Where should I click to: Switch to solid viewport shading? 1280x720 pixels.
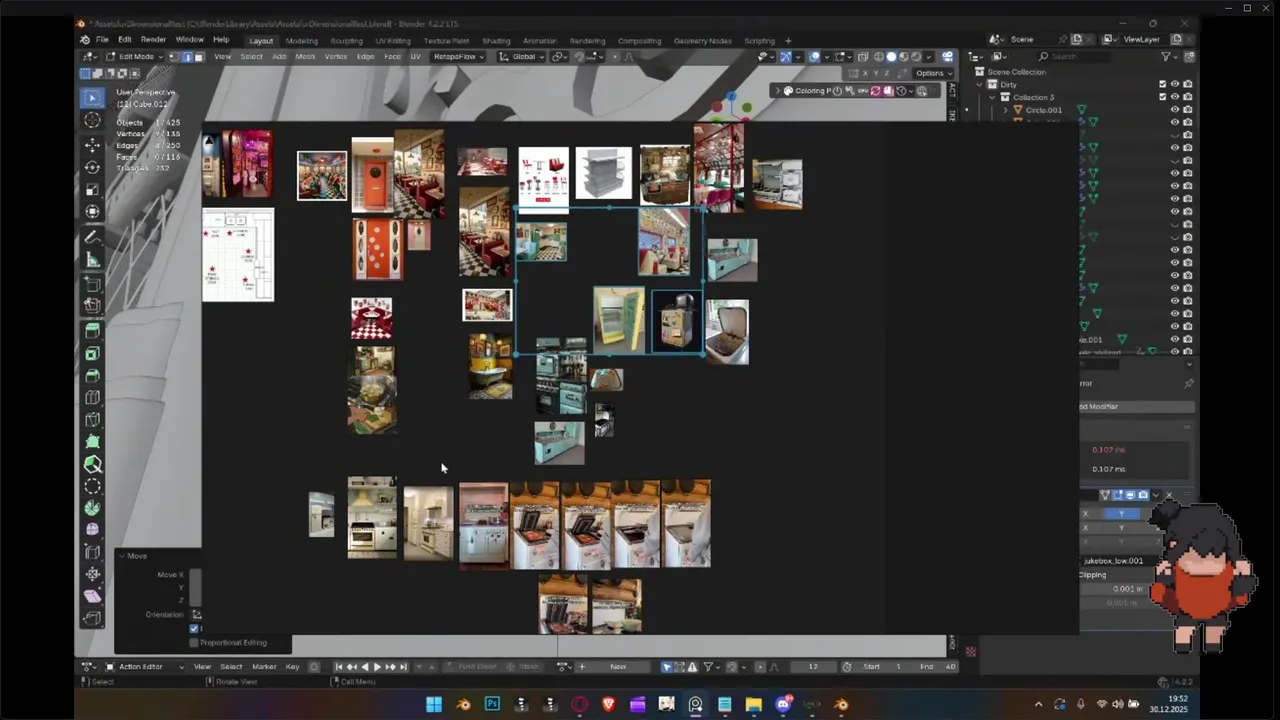tap(892, 57)
